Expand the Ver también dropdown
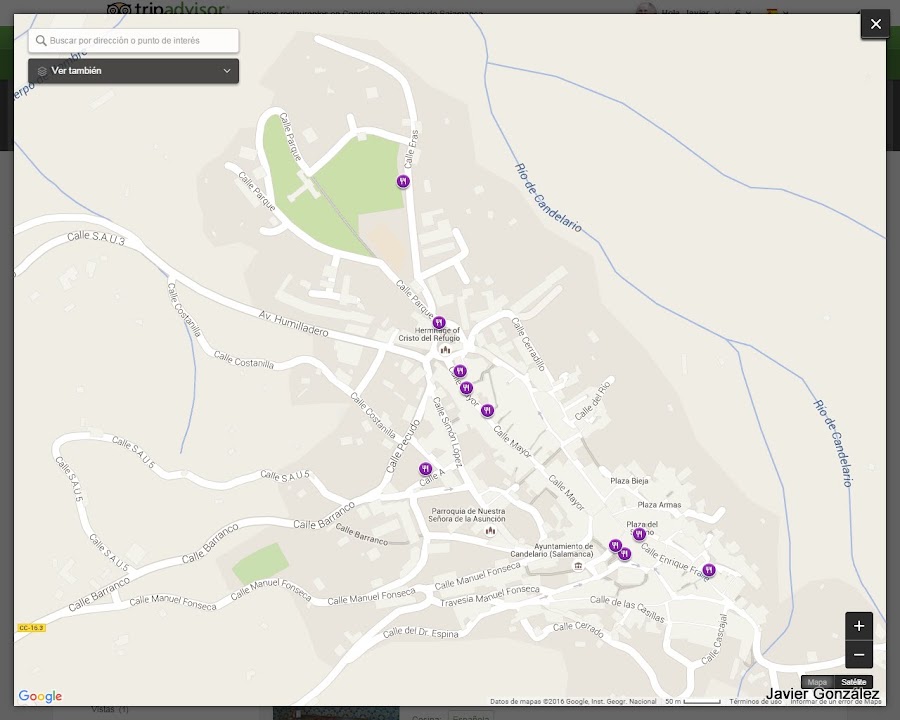 [134, 71]
